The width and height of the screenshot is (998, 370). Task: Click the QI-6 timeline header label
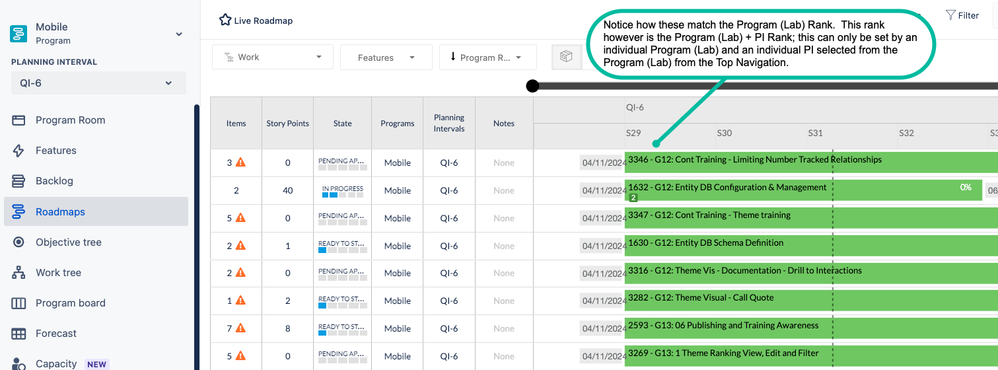point(635,108)
